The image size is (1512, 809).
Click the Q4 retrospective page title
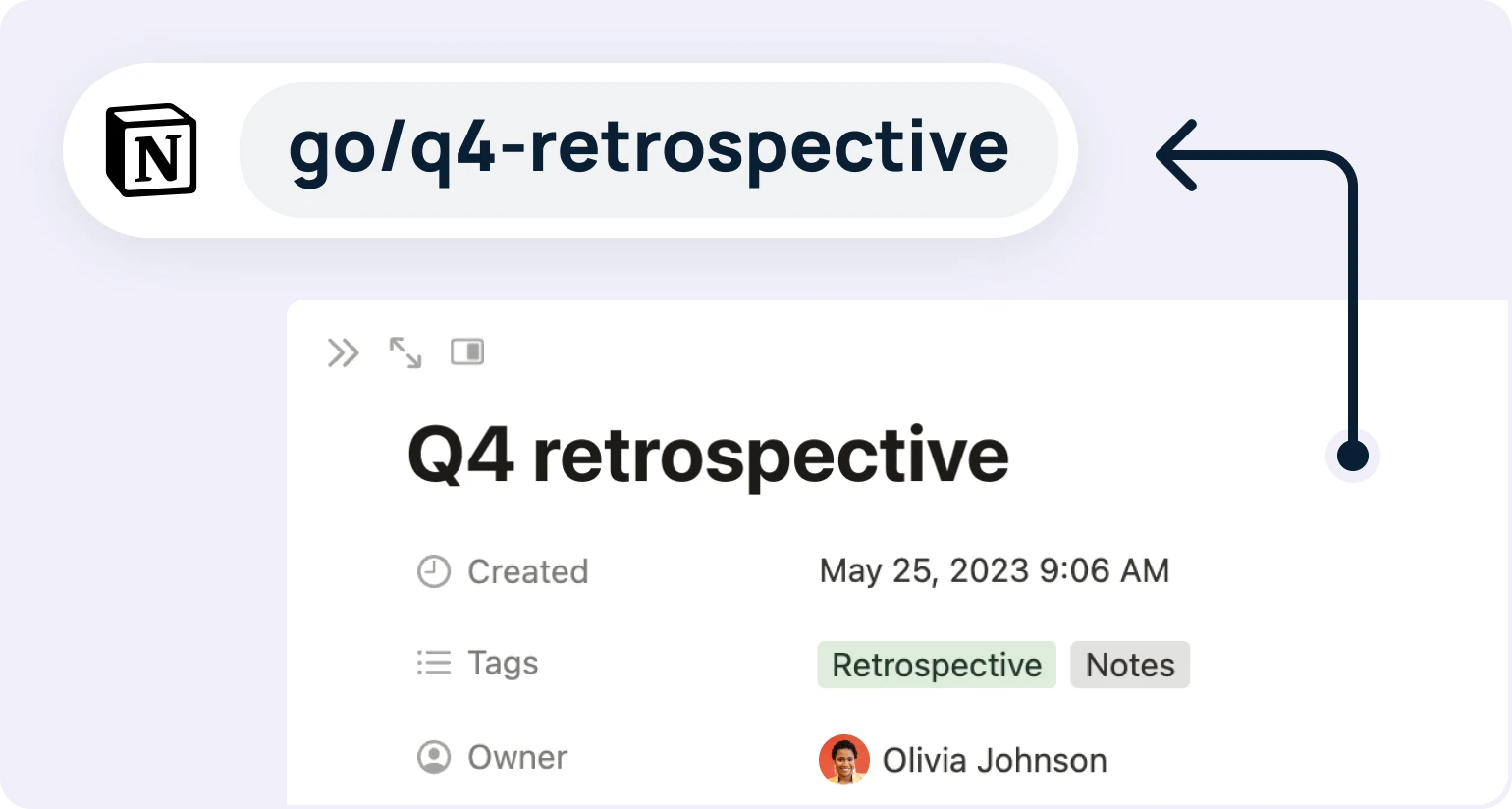708,454
